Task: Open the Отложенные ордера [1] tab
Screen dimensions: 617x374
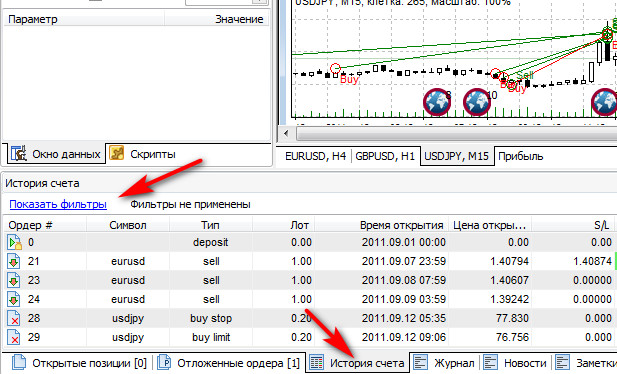Action: click(228, 363)
